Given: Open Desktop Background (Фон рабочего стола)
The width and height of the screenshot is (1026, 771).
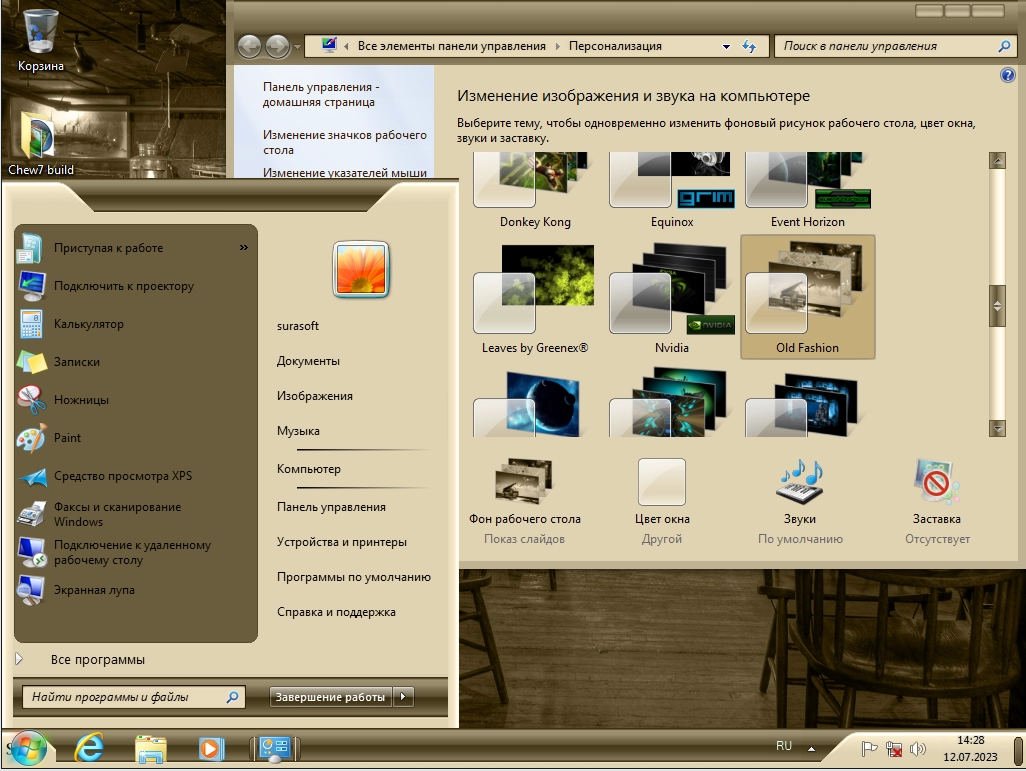Looking at the screenshot, I should [524, 483].
